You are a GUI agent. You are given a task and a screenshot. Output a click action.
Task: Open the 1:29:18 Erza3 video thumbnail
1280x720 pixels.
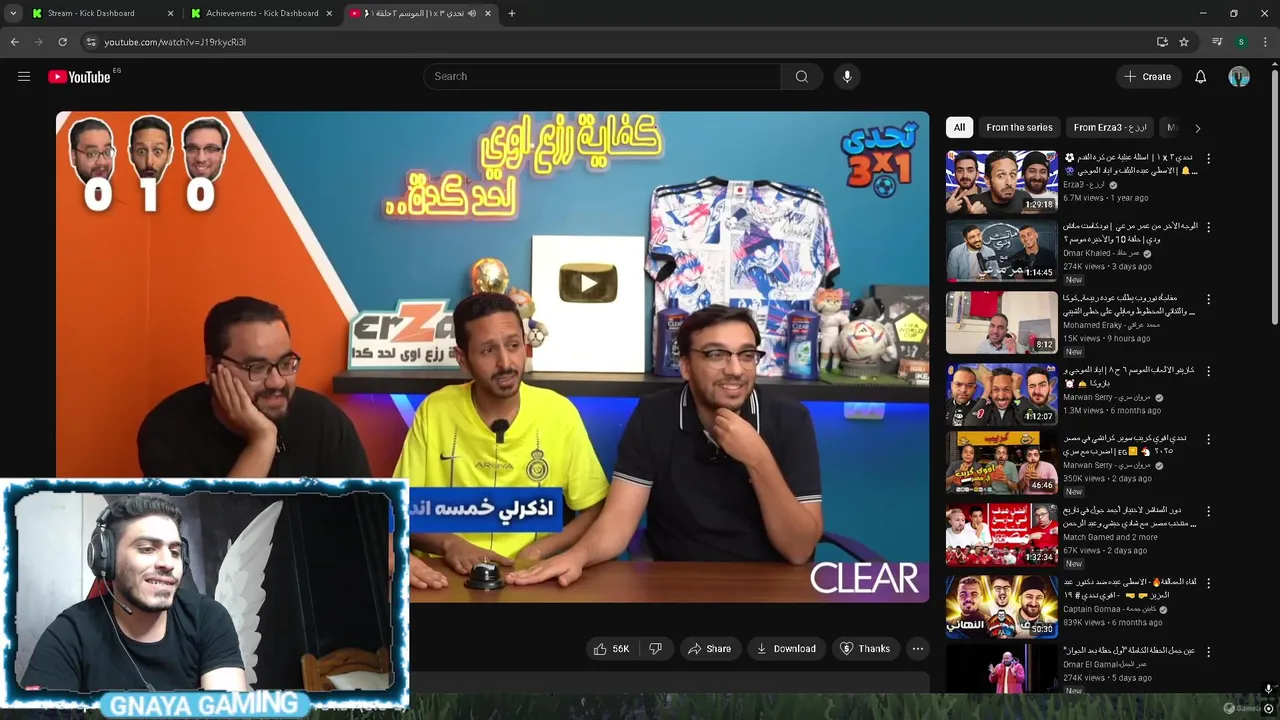[x=1001, y=182]
